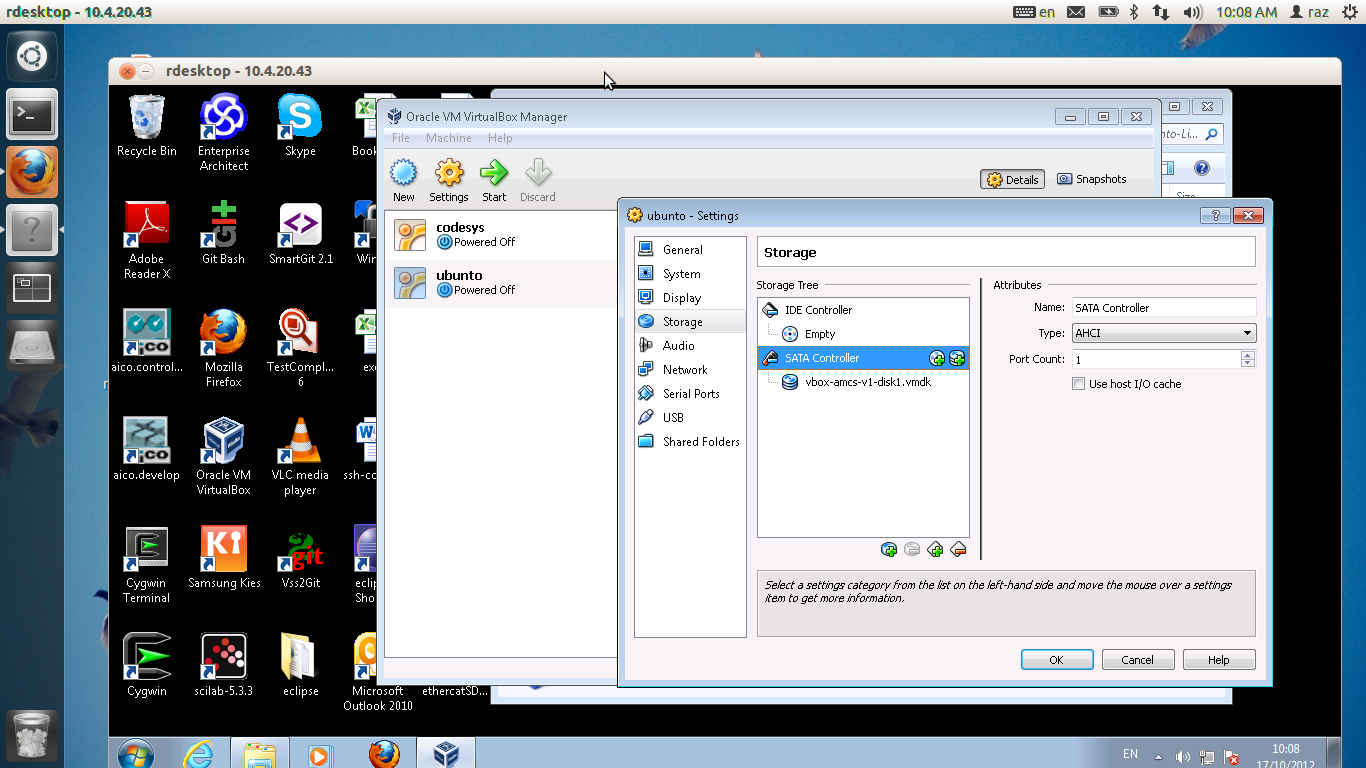The image size is (1366, 768).
Task: Start the selected VM with green arrow
Action: click(x=494, y=180)
